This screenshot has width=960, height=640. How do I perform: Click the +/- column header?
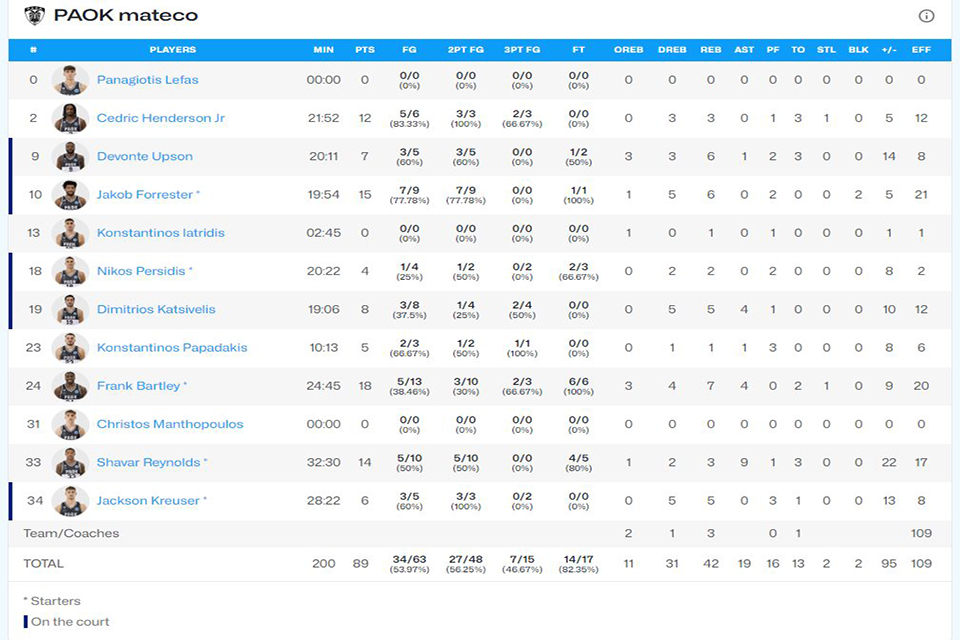(x=889, y=50)
